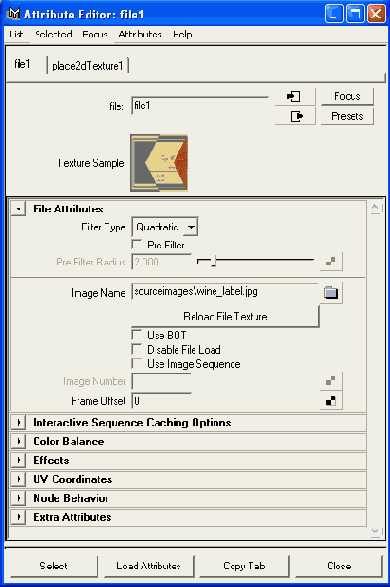Minimize the Attribute Editor window
Viewport: 390px width, 587px height.
click(x=334, y=14)
